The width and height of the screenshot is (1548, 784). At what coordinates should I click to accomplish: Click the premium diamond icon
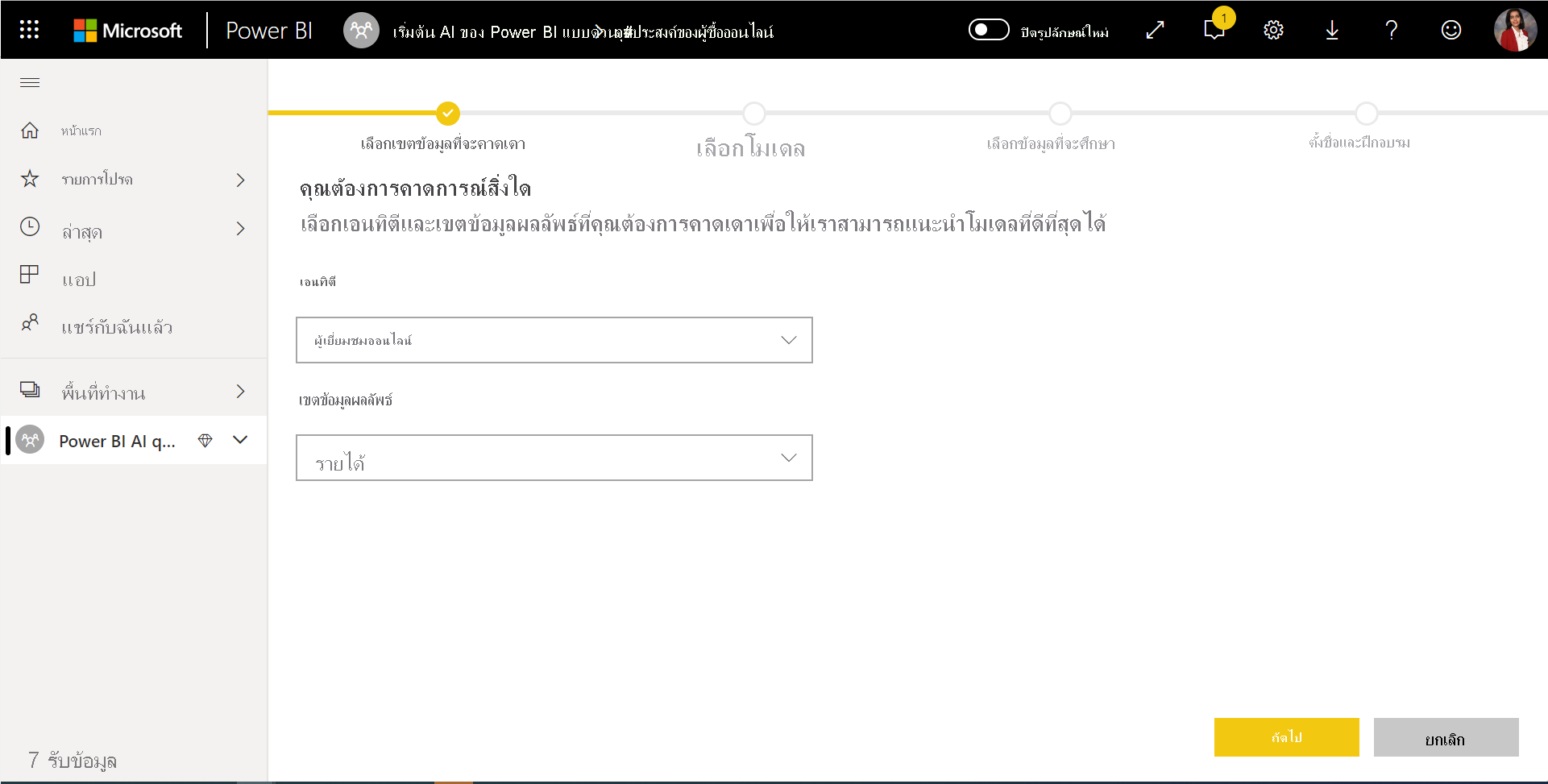pyautogui.click(x=205, y=441)
